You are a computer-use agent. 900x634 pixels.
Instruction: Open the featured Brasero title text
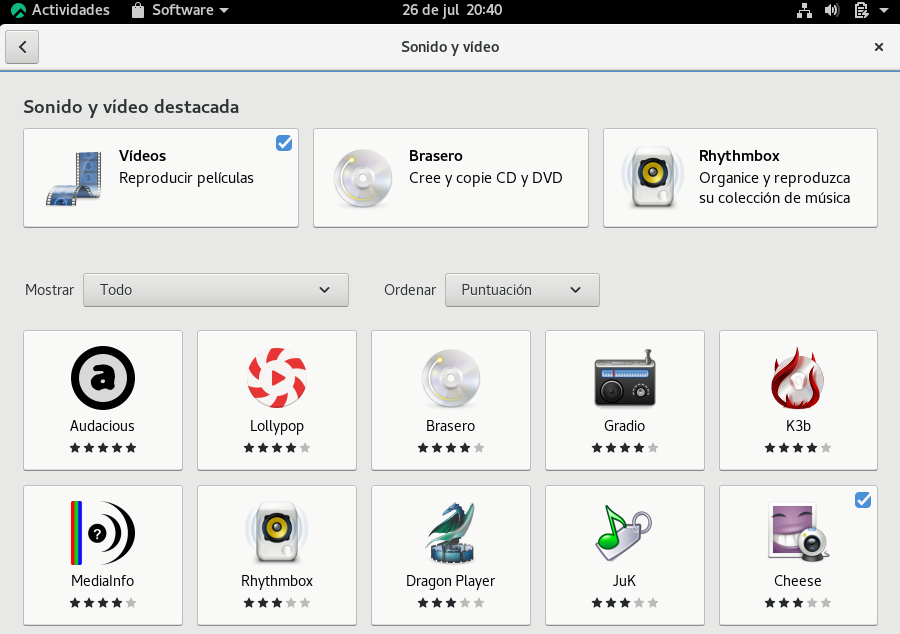click(x=436, y=156)
